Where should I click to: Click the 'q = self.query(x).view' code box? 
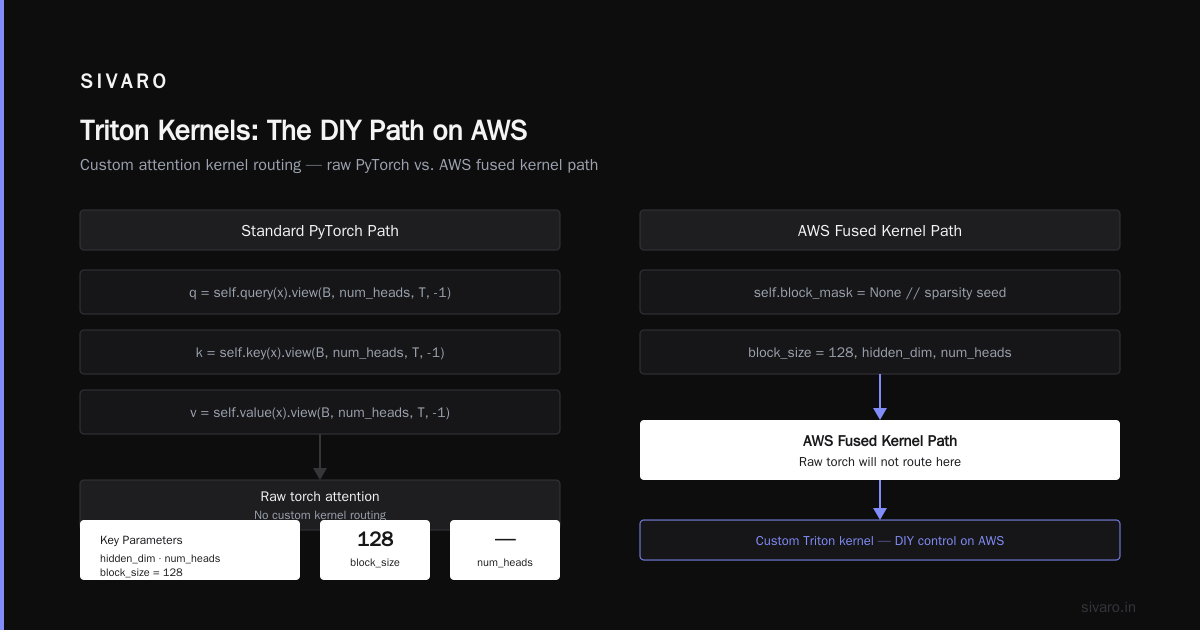click(320, 292)
